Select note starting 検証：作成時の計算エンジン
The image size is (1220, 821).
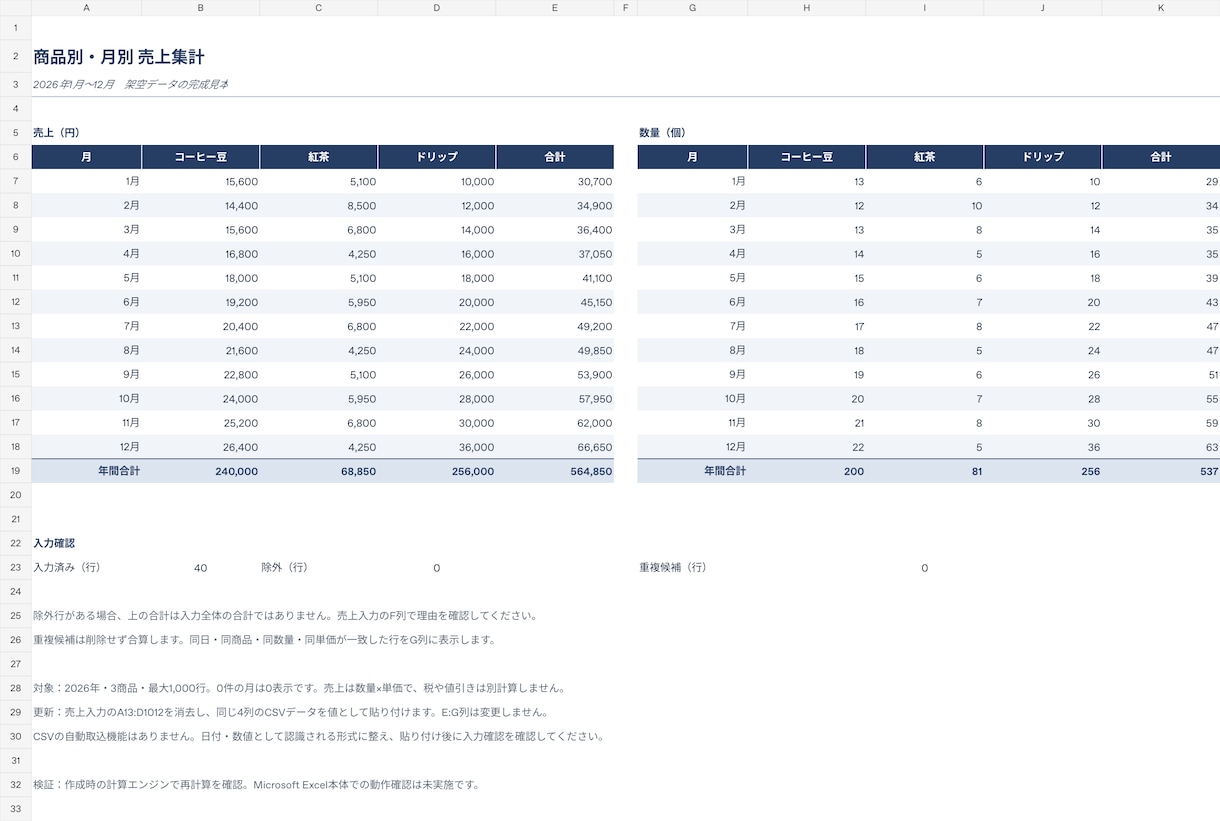(x=257, y=784)
